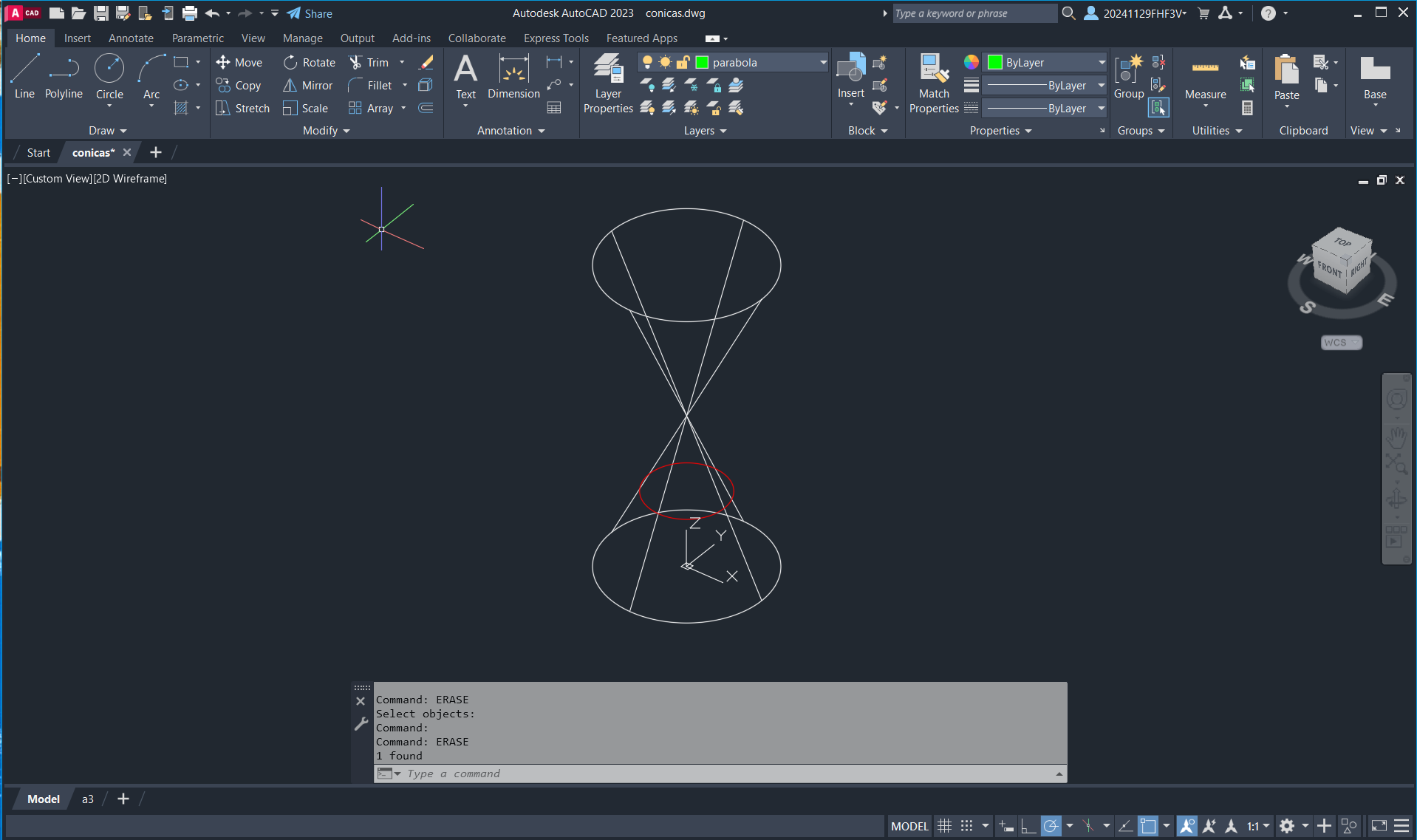Switch to the a3 layout tab
The height and width of the screenshot is (840, 1417).
87,799
